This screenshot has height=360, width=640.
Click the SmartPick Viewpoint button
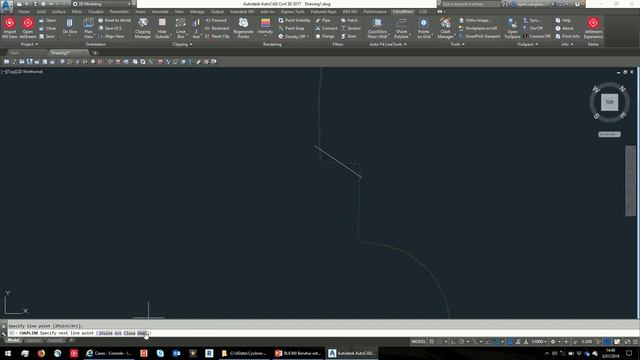tap(479, 36)
